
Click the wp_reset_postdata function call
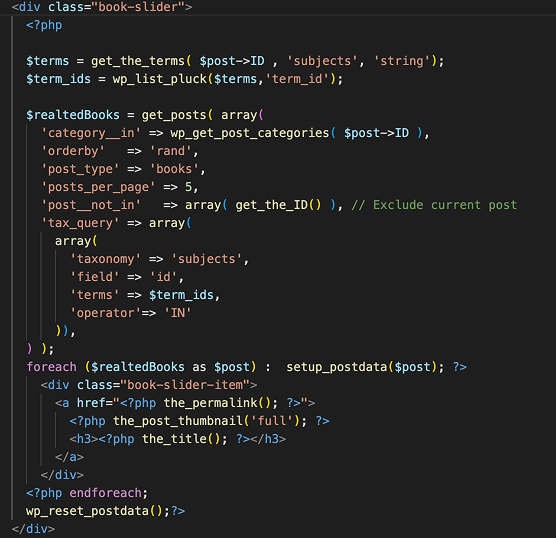point(87,511)
